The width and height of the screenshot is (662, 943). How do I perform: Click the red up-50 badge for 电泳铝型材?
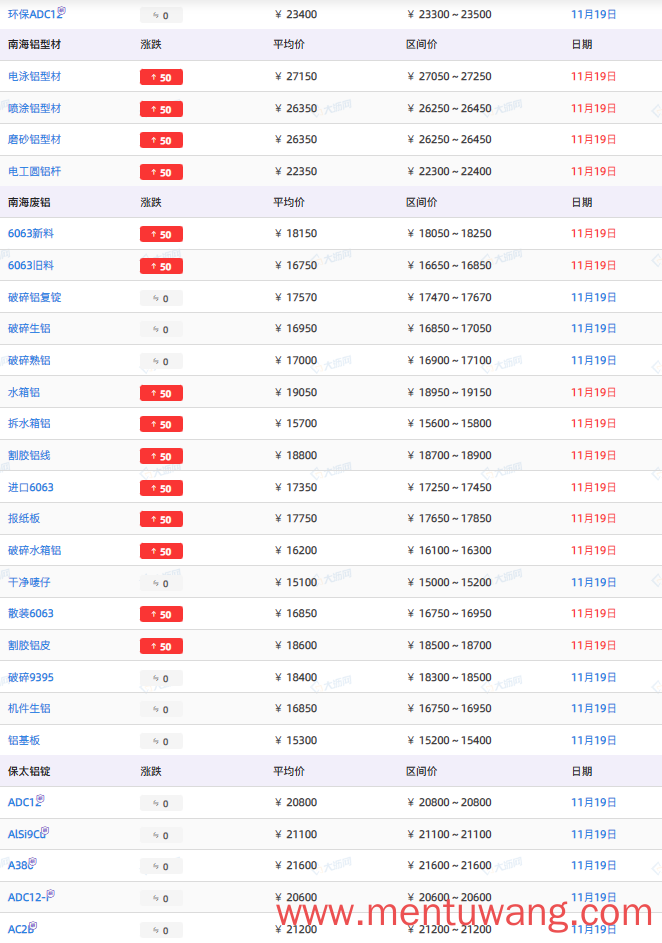click(x=161, y=77)
